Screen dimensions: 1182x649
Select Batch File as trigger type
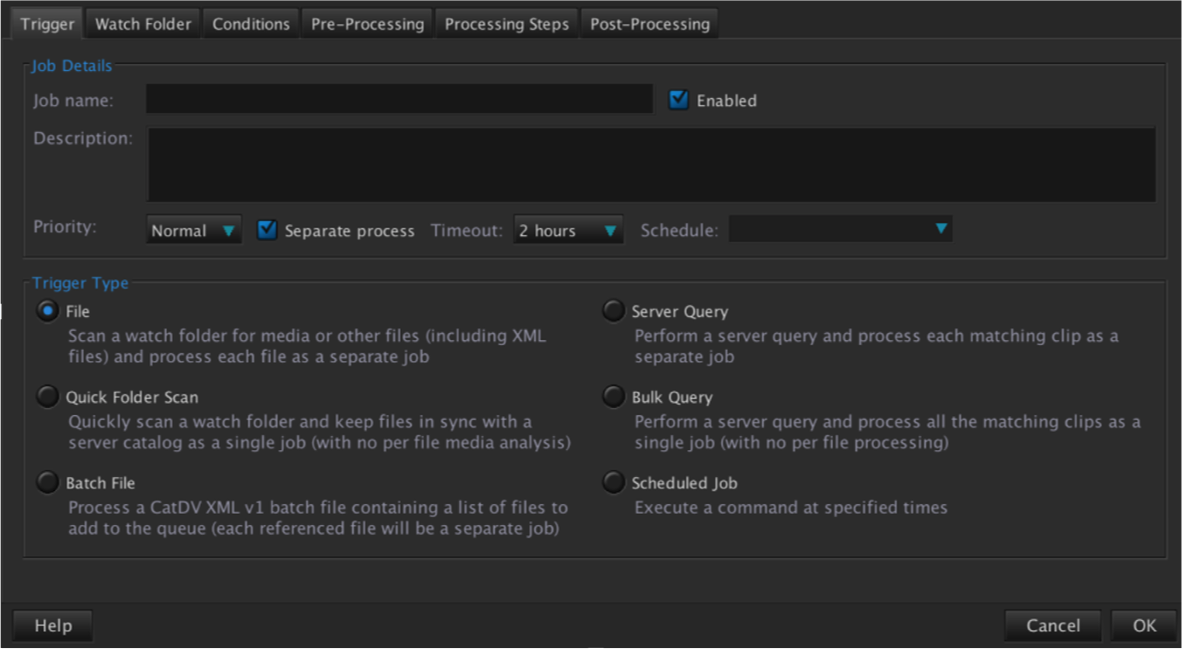47,483
